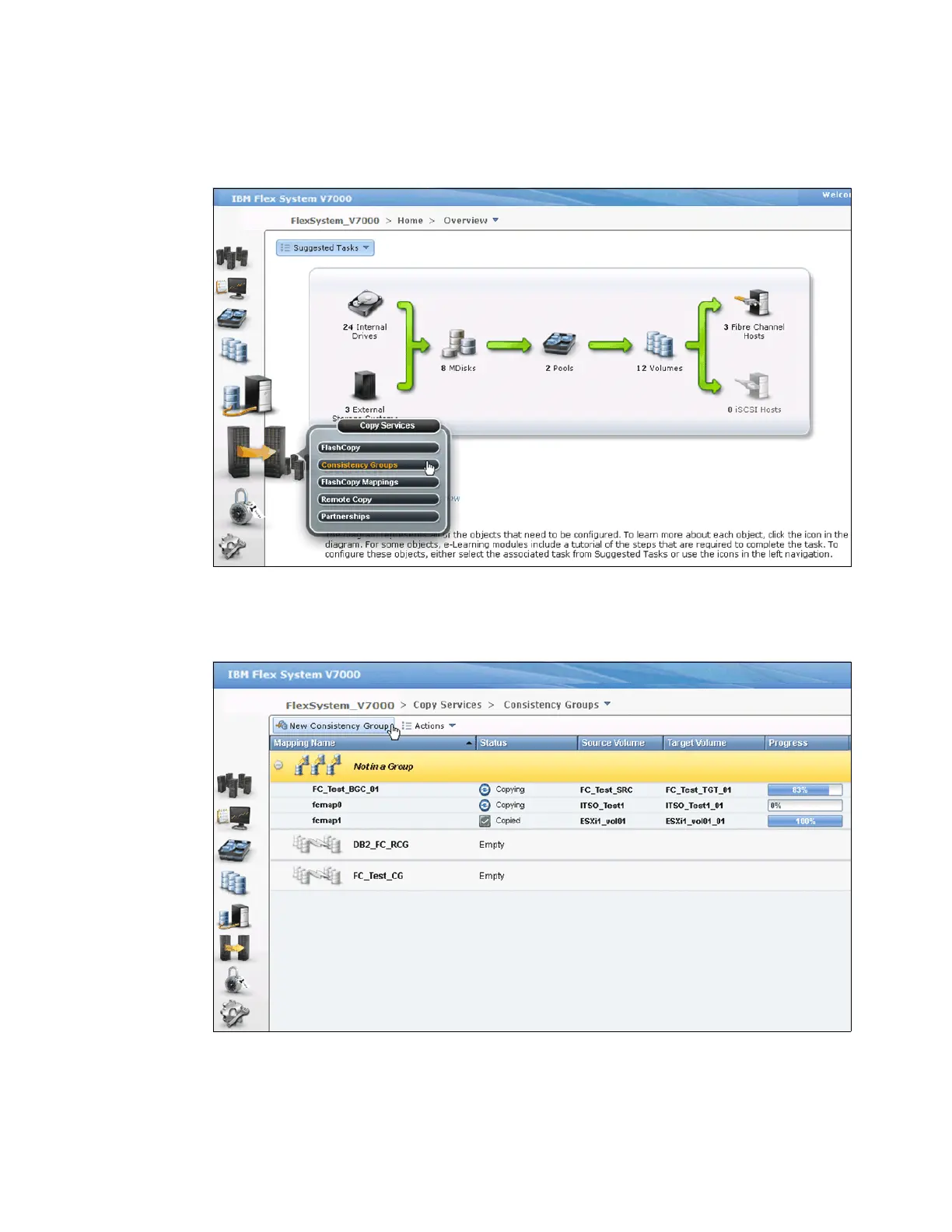Click the Not in a Group mappings icon
The height and width of the screenshot is (1232, 952).
[318, 766]
